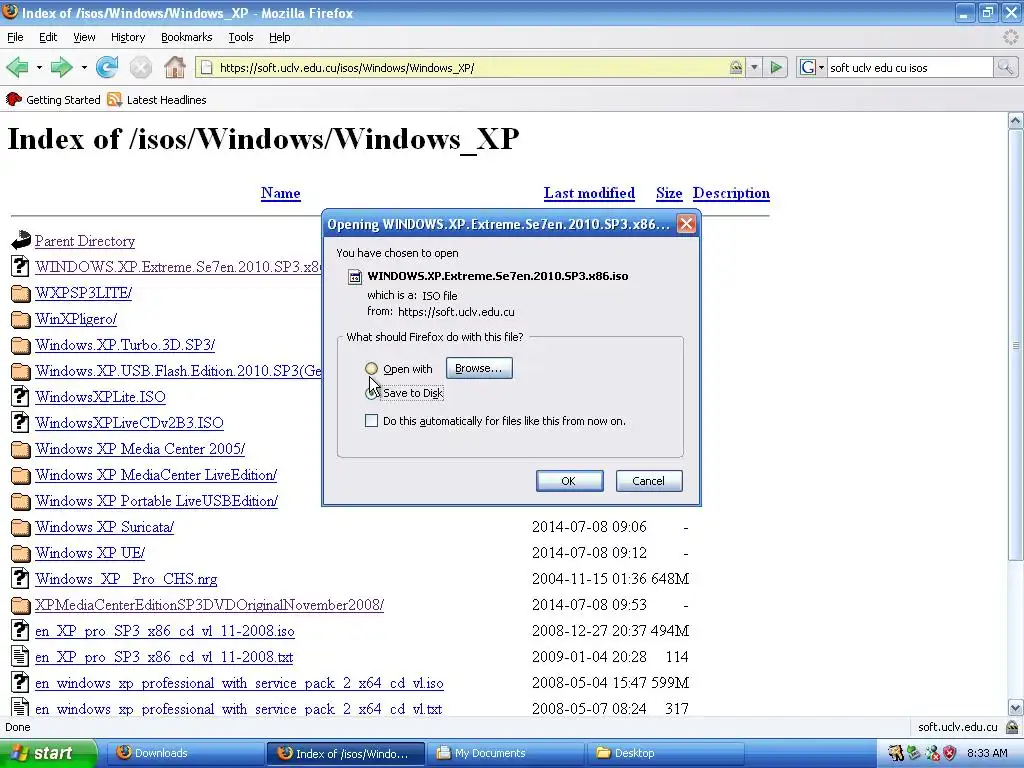Screen dimensions: 1024x768
Task: Cancel the file opening dialog
Action: [649, 481]
